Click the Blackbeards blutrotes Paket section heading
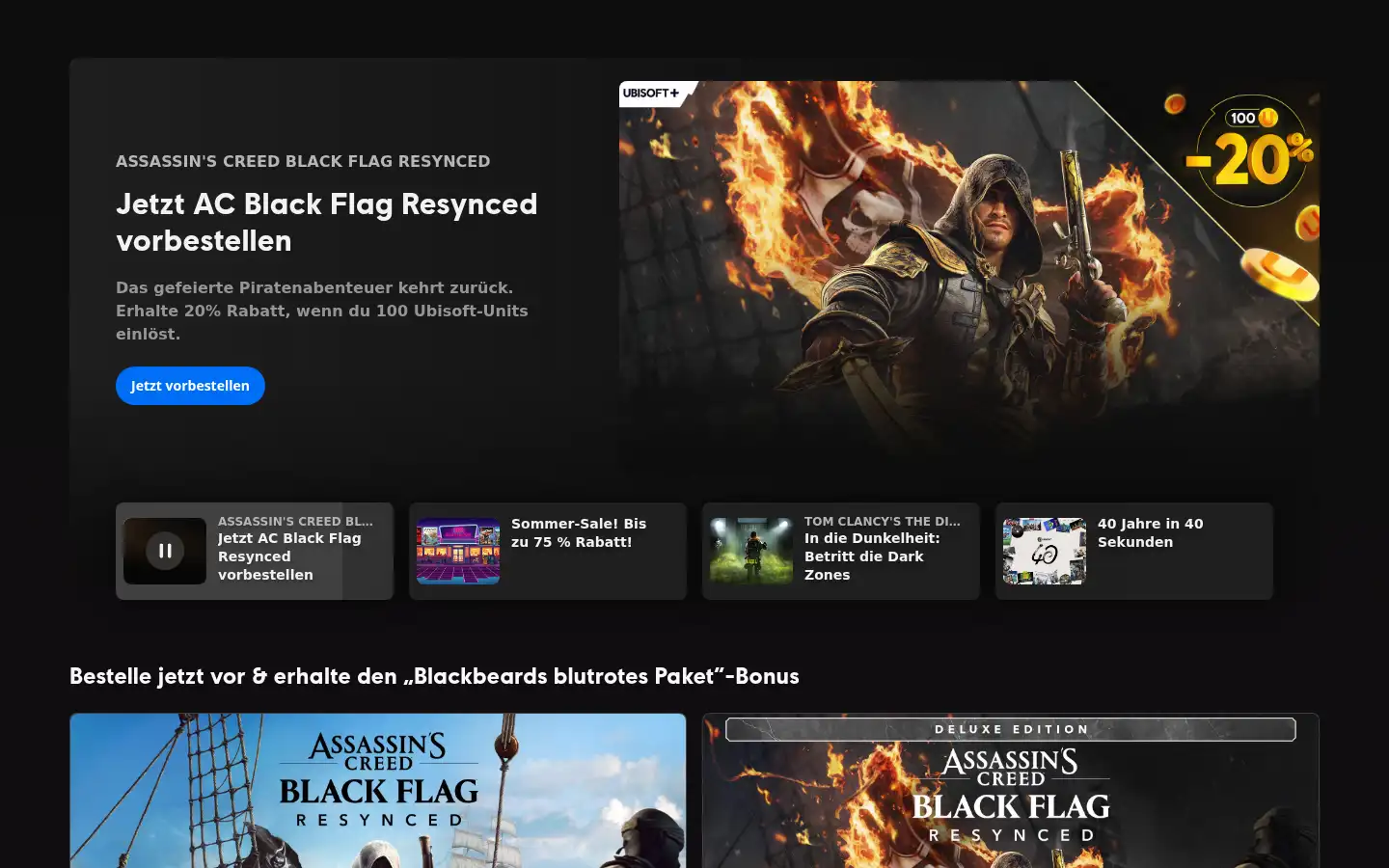Screen dimensions: 1389x868 (x=434, y=676)
